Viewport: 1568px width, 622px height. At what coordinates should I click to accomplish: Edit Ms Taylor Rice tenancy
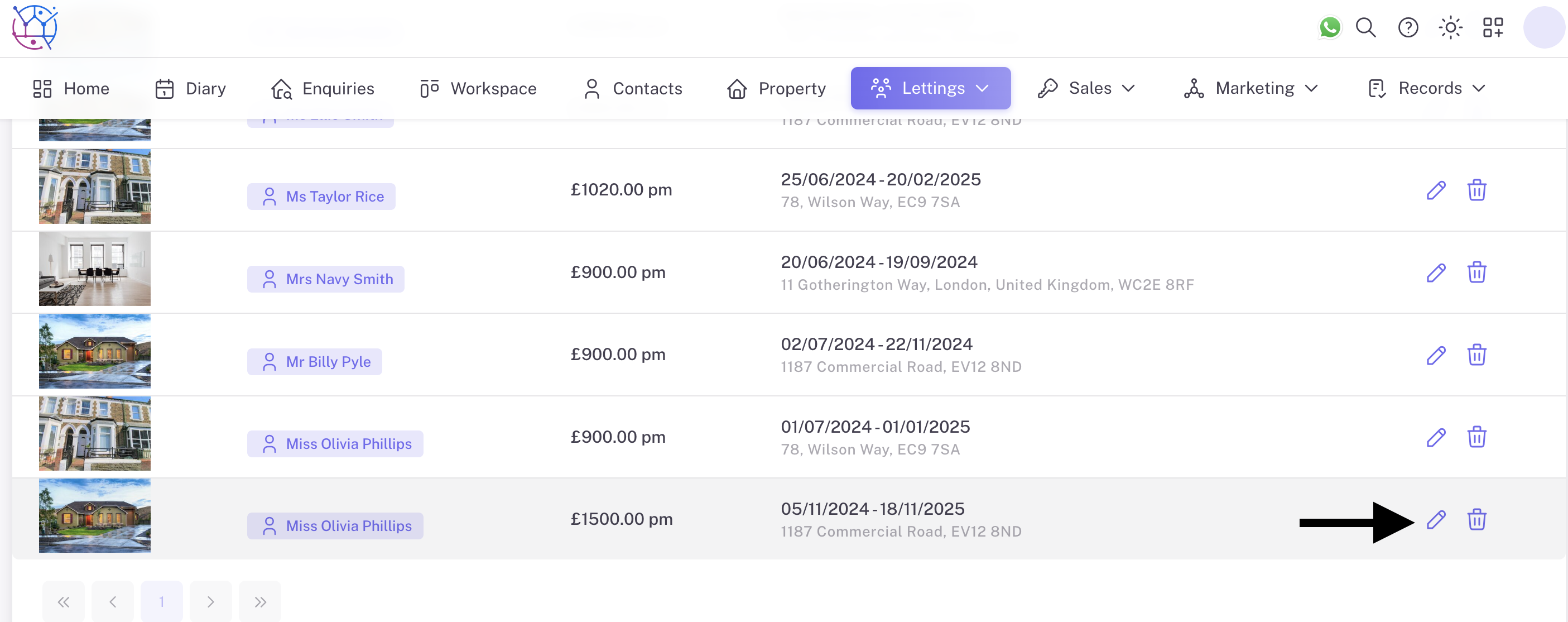coord(1435,190)
